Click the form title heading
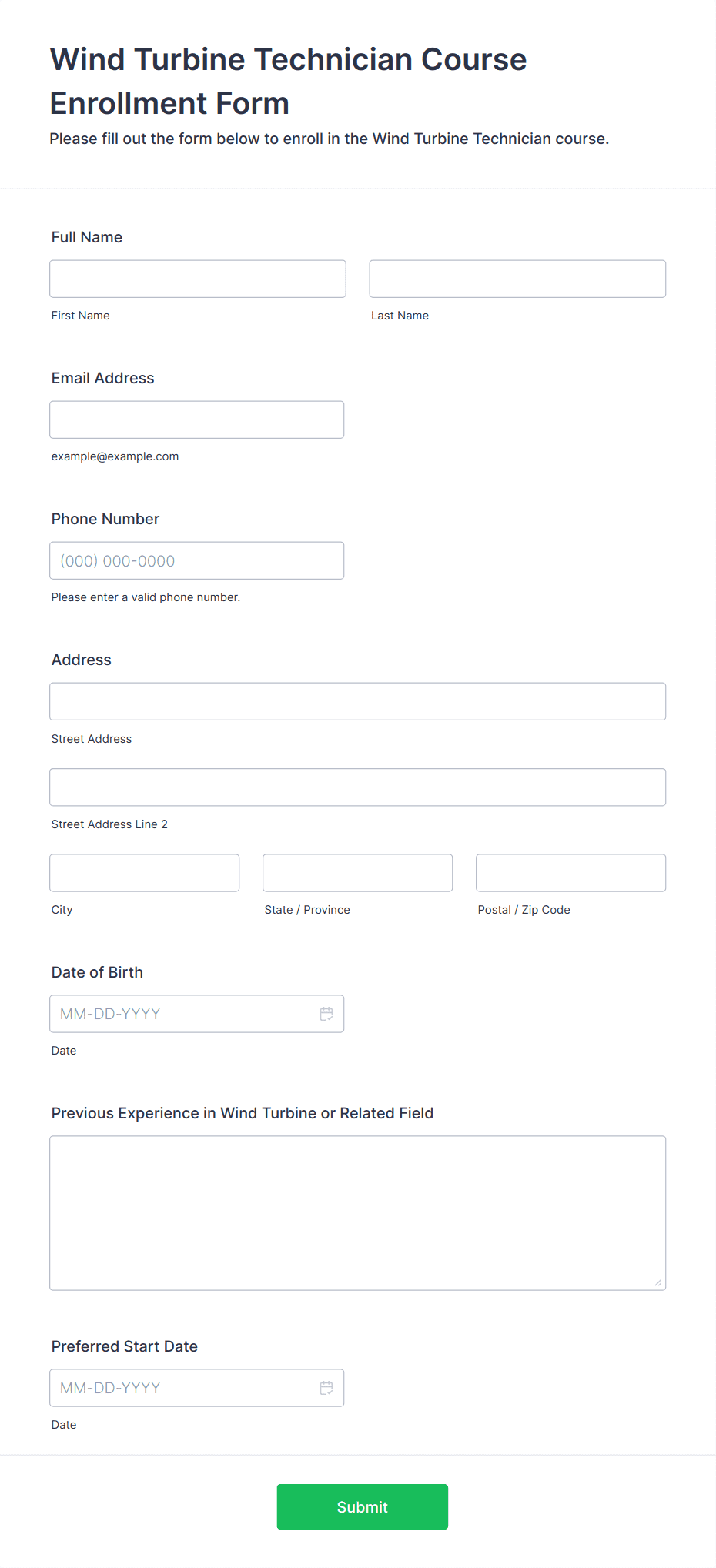The width and height of the screenshot is (716, 1568). (289, 81)
